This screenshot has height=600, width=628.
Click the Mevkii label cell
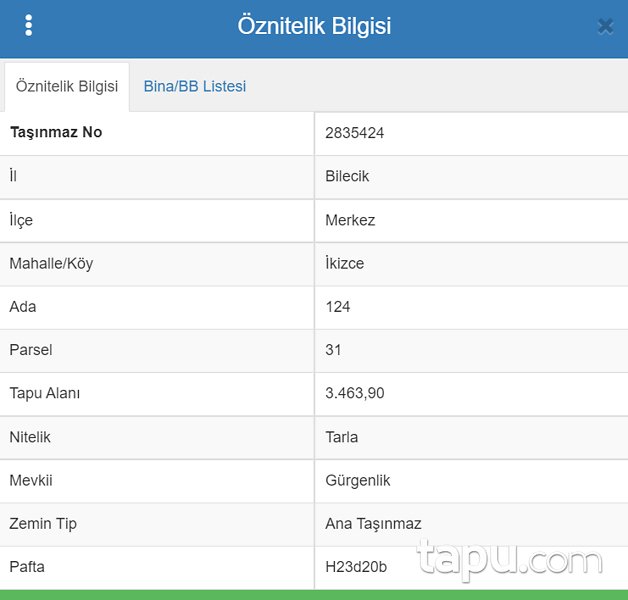[157, 481]
